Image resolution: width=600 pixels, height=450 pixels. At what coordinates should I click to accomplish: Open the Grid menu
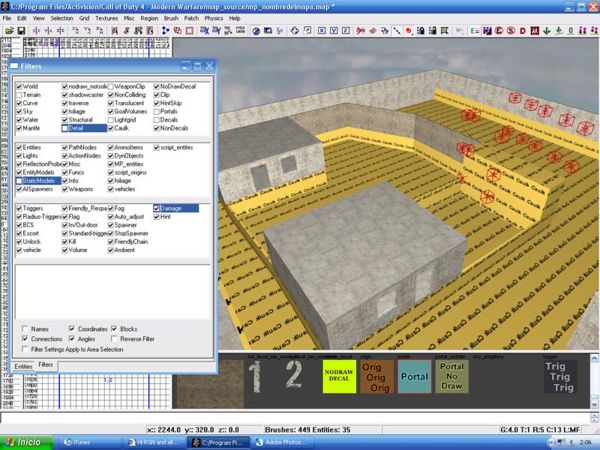(x=84, y=18)
